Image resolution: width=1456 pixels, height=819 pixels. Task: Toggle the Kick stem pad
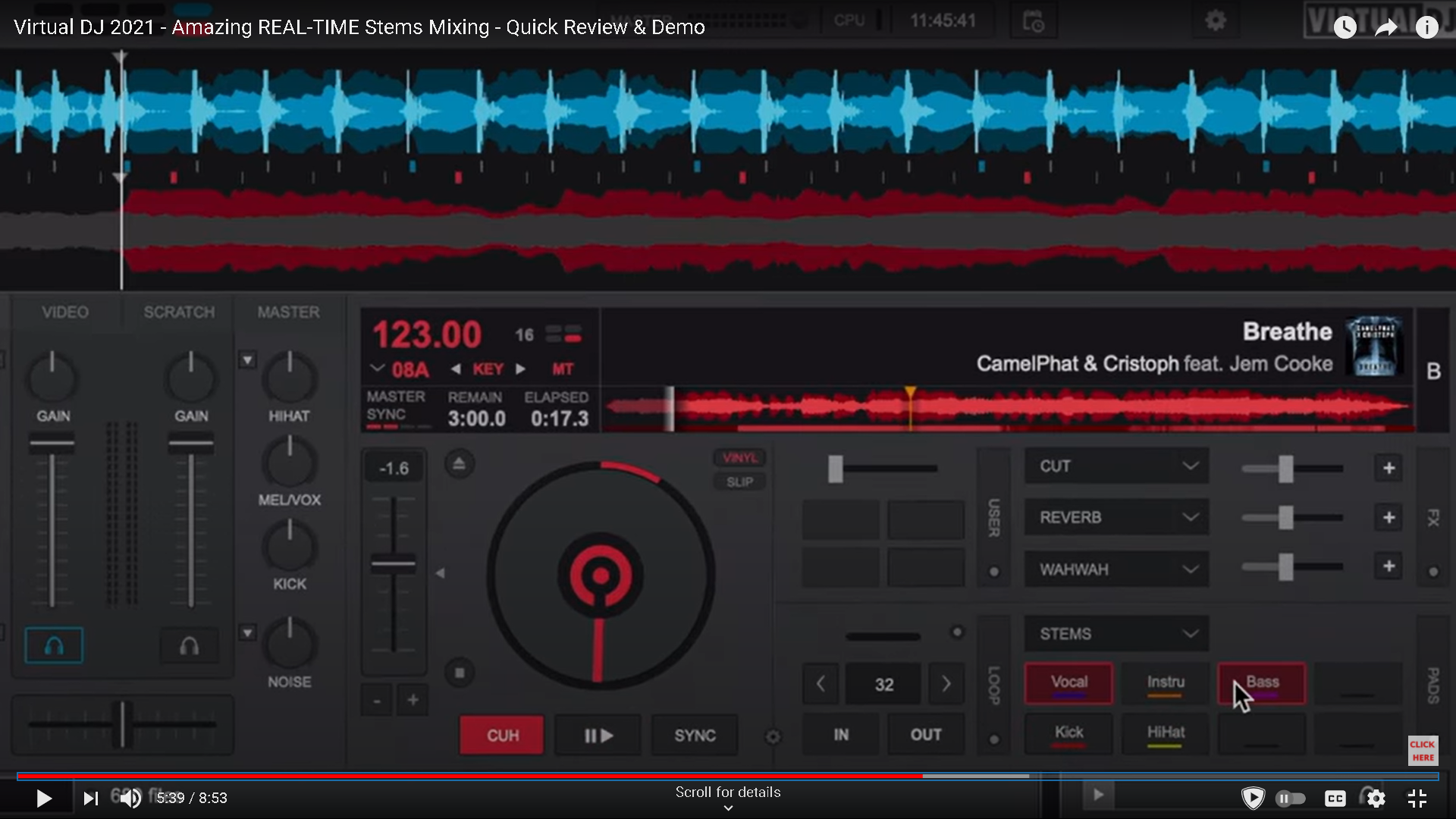coord(1068,733)
